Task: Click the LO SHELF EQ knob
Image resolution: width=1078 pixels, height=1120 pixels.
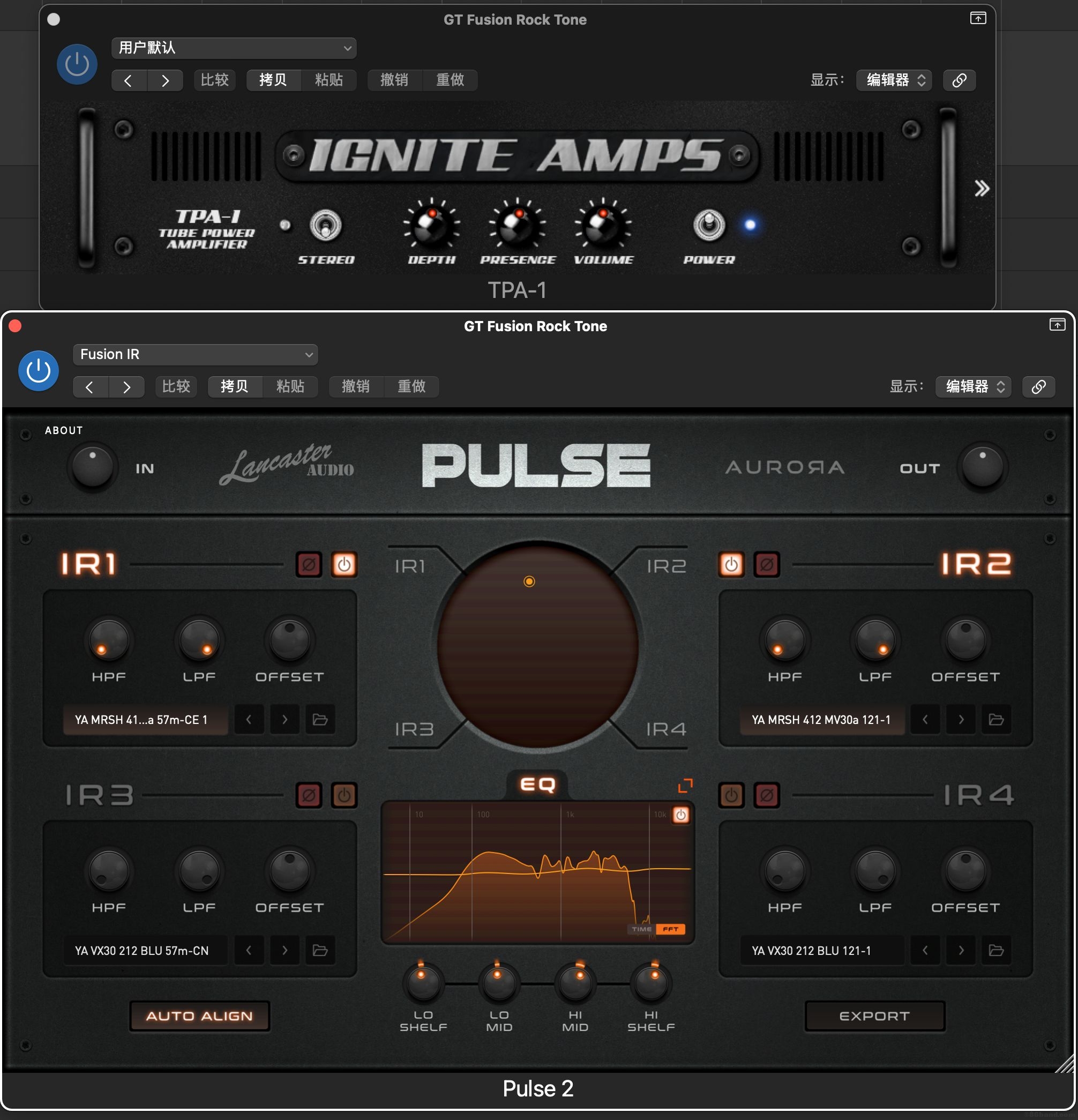Action: (423, 982)
